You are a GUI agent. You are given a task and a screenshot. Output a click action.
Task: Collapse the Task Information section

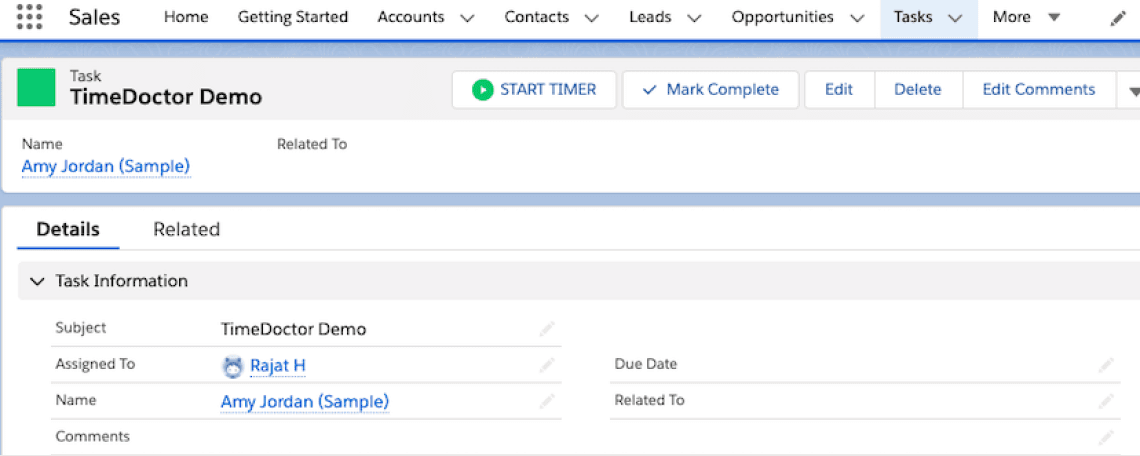coord(37,282)
